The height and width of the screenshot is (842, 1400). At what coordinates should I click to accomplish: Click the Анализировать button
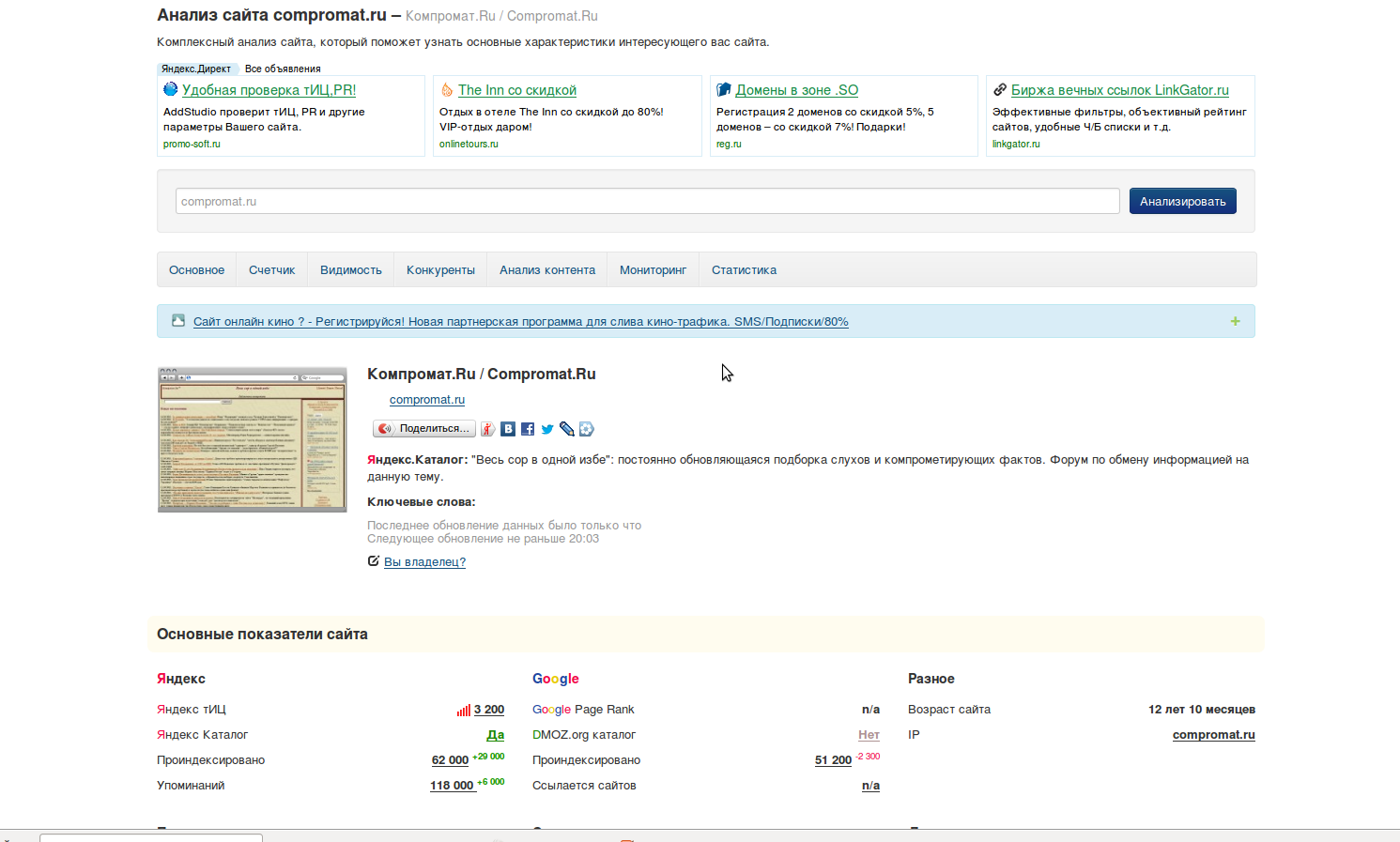pos(1183,201)
